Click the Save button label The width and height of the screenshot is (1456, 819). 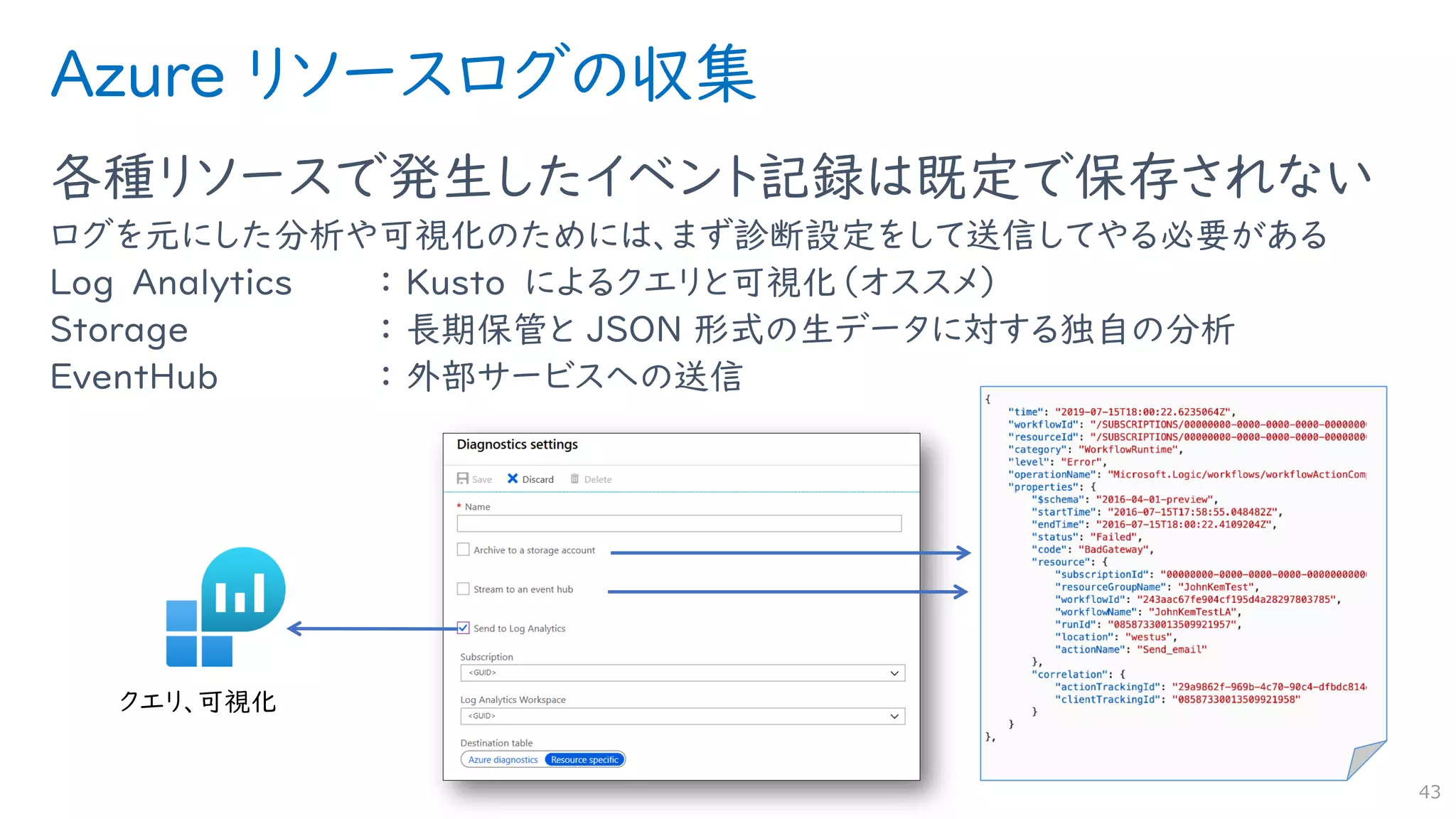tap(482, 479)
